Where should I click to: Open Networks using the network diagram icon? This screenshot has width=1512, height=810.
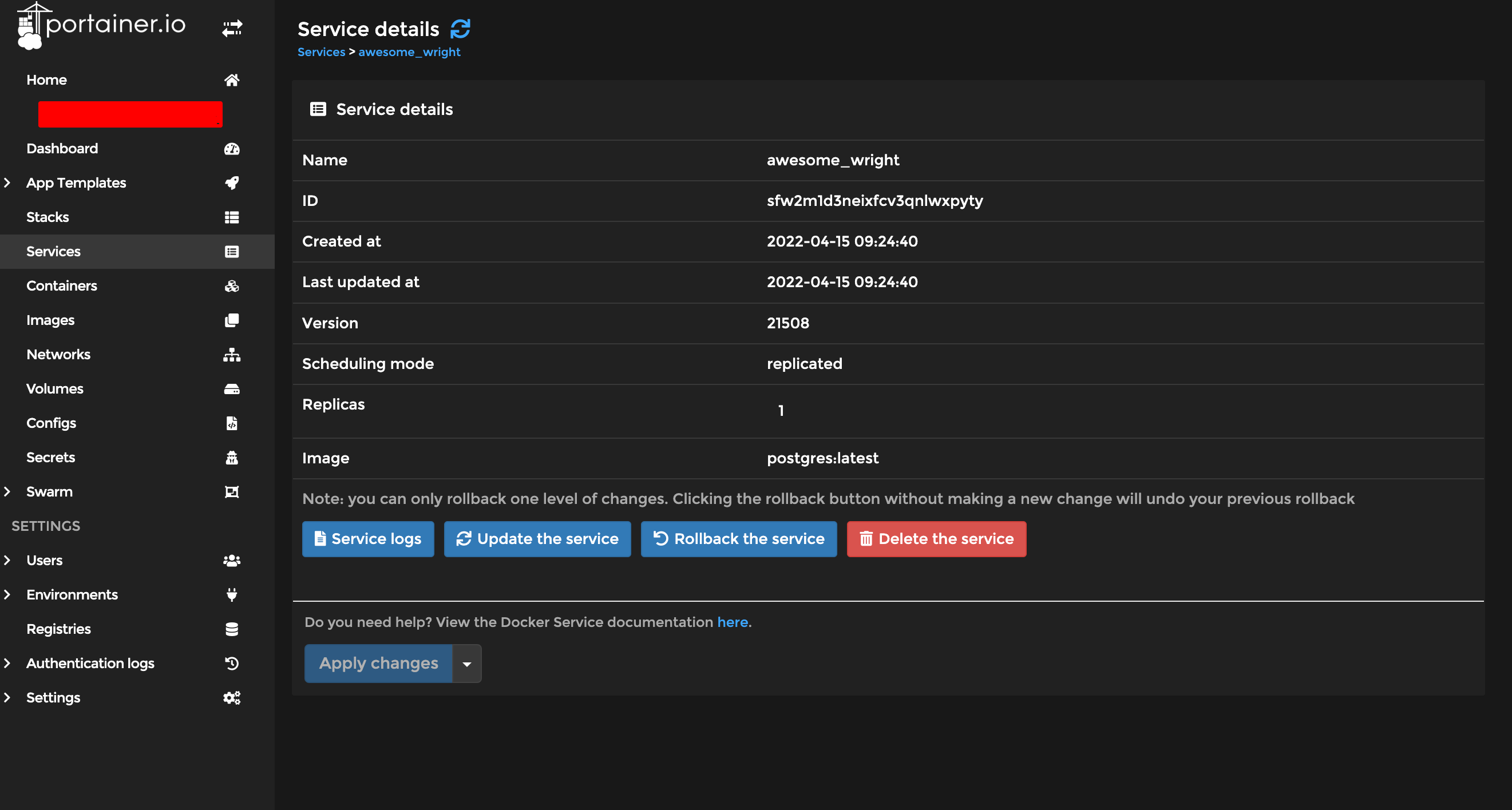(x=232, y=354)
